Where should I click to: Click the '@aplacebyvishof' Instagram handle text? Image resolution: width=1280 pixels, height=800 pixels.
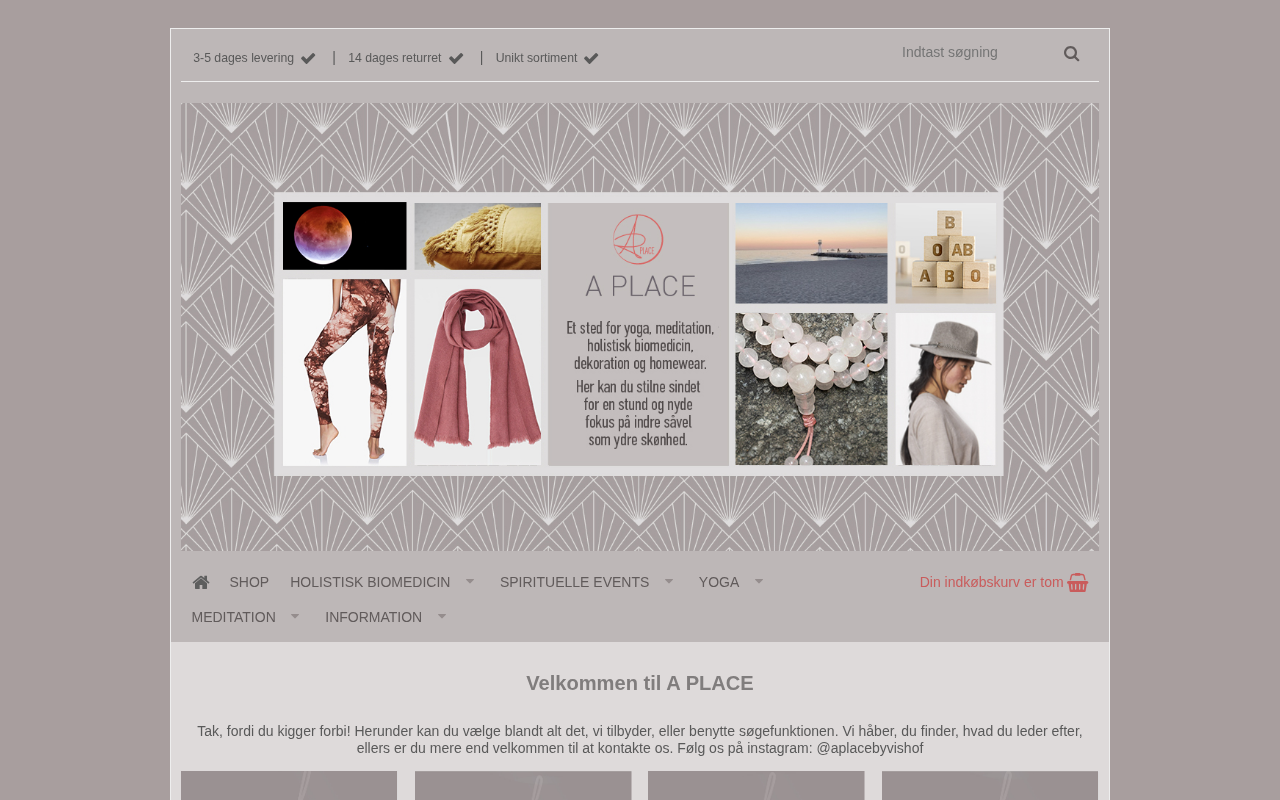coord(870,748)
